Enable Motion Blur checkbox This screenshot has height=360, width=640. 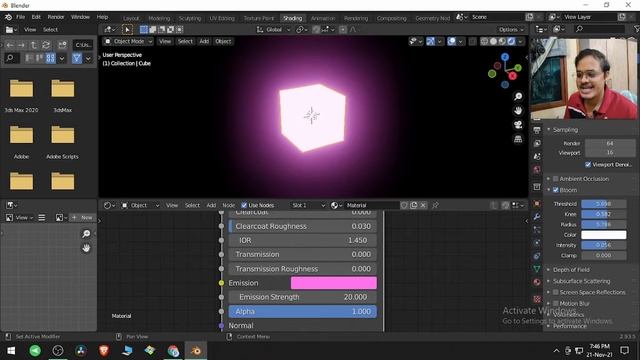(x=556, y=304)
